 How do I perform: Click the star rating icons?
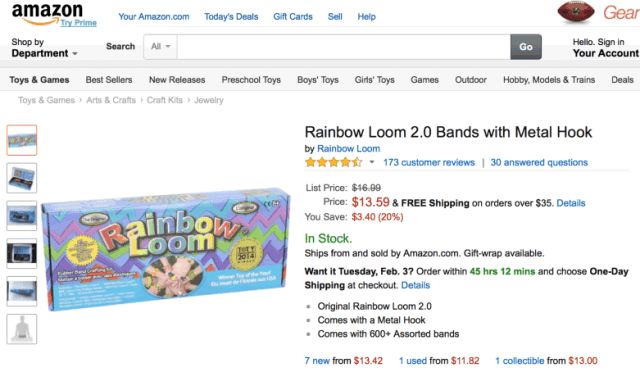[333, 163]
